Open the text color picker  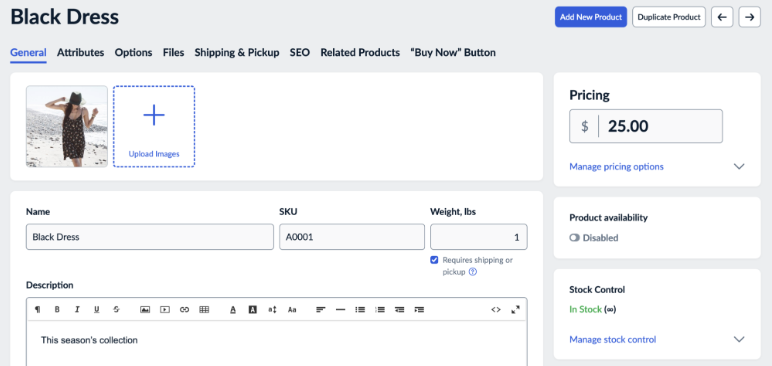coord(233,309)
